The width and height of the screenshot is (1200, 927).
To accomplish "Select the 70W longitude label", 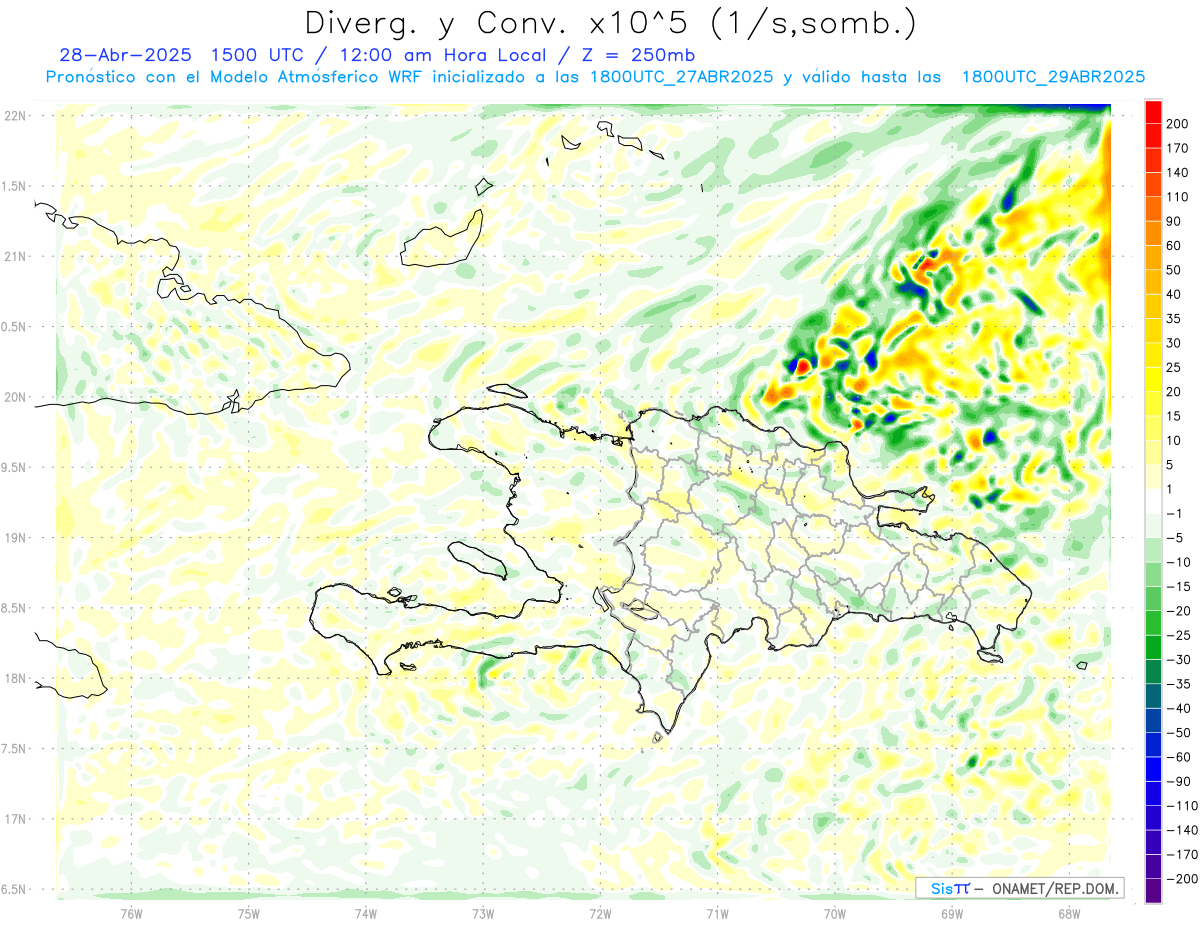I will pyautogui.click(x=835, y=912).
